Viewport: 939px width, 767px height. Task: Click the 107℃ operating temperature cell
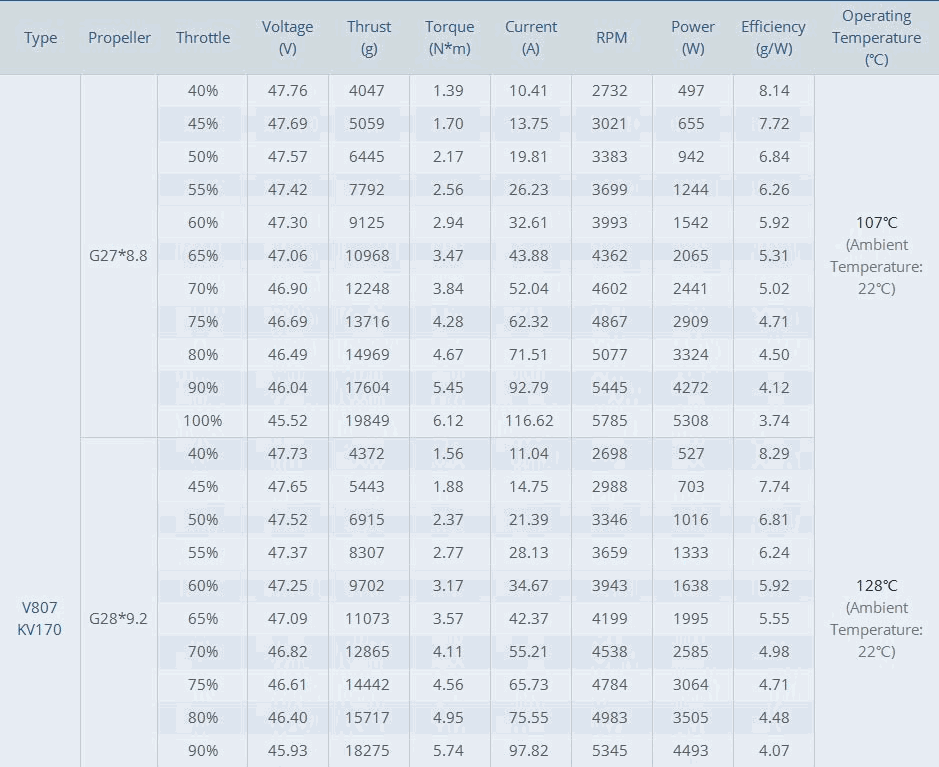[876, 223]
